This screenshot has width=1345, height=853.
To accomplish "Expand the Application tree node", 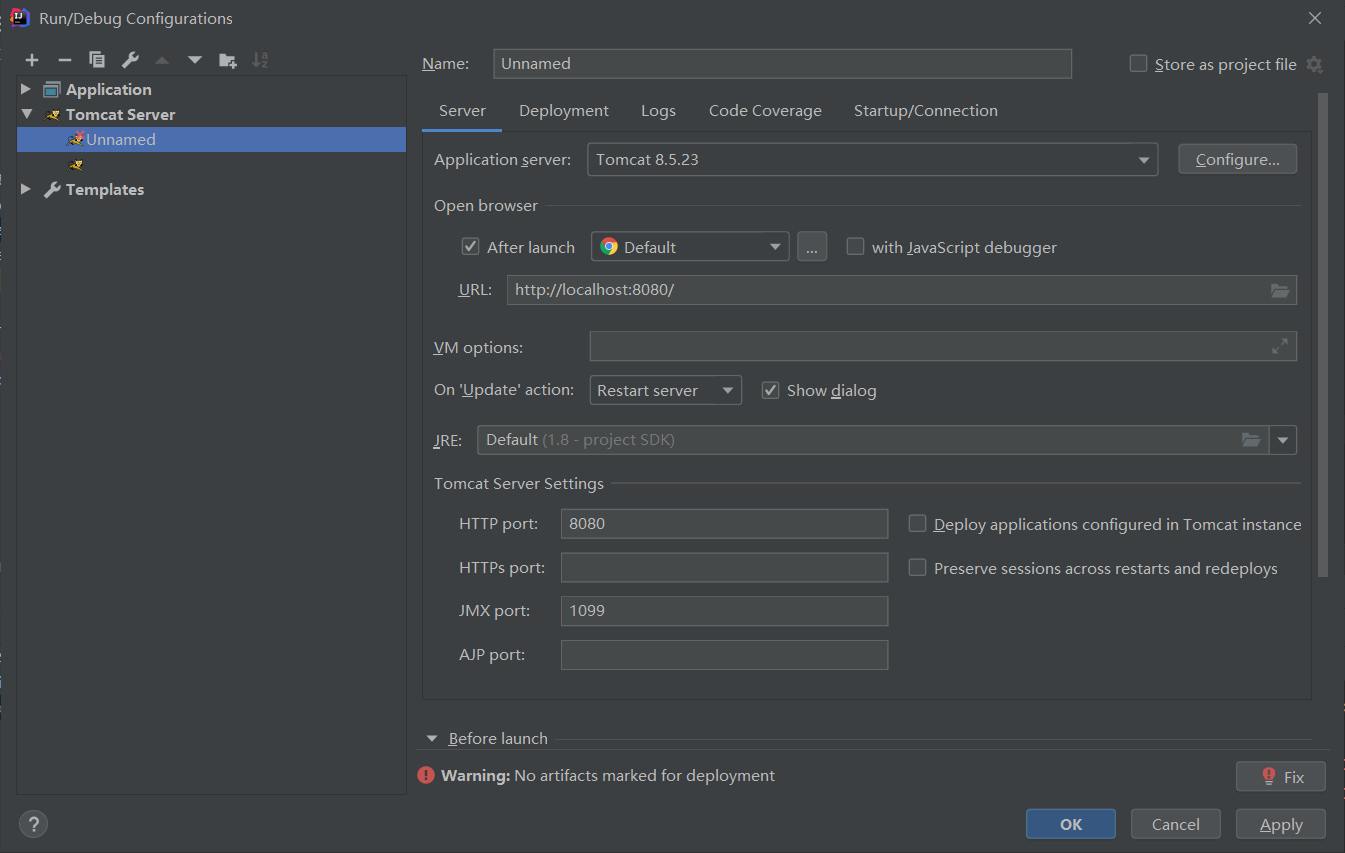I will [27, 89].
